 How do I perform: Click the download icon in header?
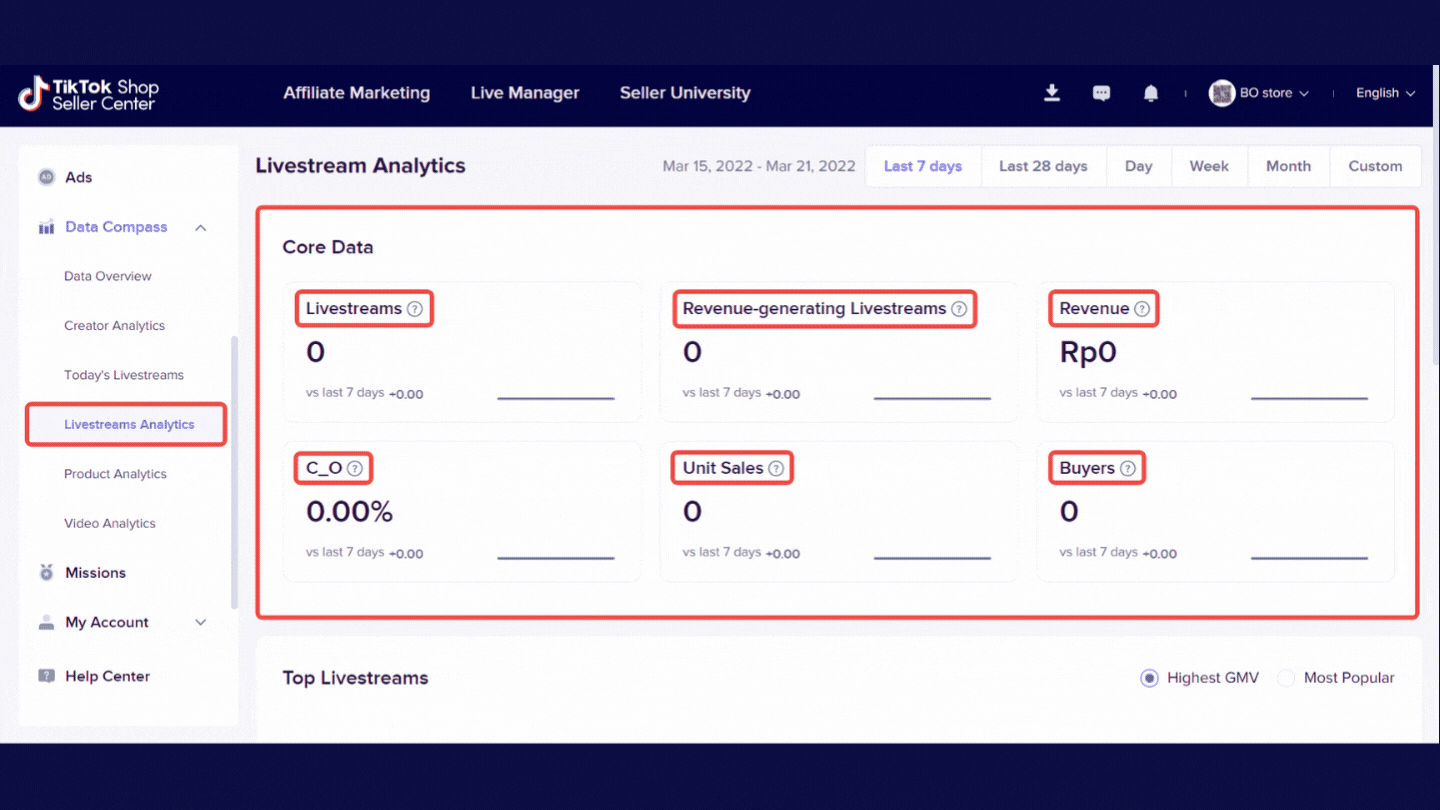click(x=1051, y=93)
